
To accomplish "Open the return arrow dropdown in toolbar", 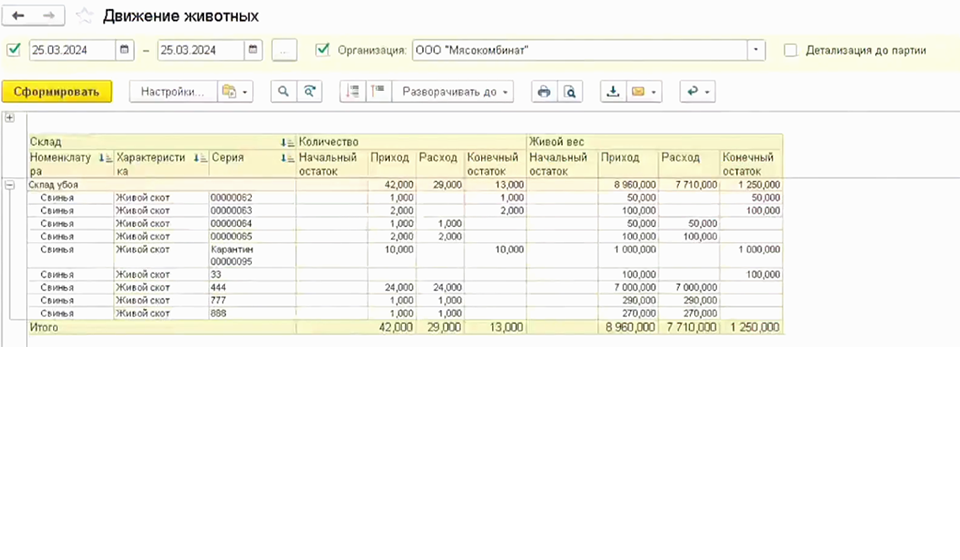I will (697, 92).
